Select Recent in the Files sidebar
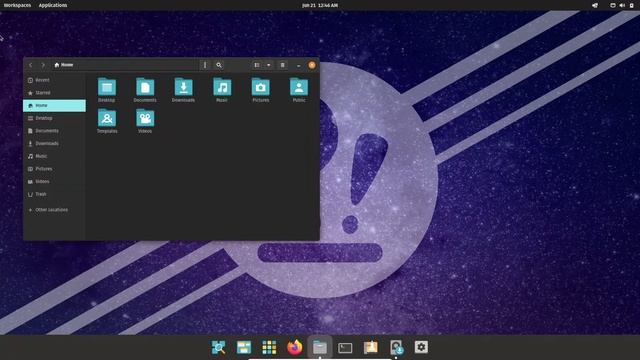The width and height of the screenshot is (640, 360). coord(55,80)
